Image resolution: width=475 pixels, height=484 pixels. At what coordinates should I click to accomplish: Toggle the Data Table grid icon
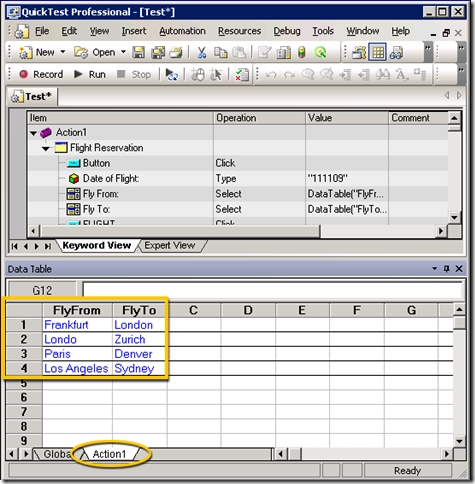(x=378, y=52)
